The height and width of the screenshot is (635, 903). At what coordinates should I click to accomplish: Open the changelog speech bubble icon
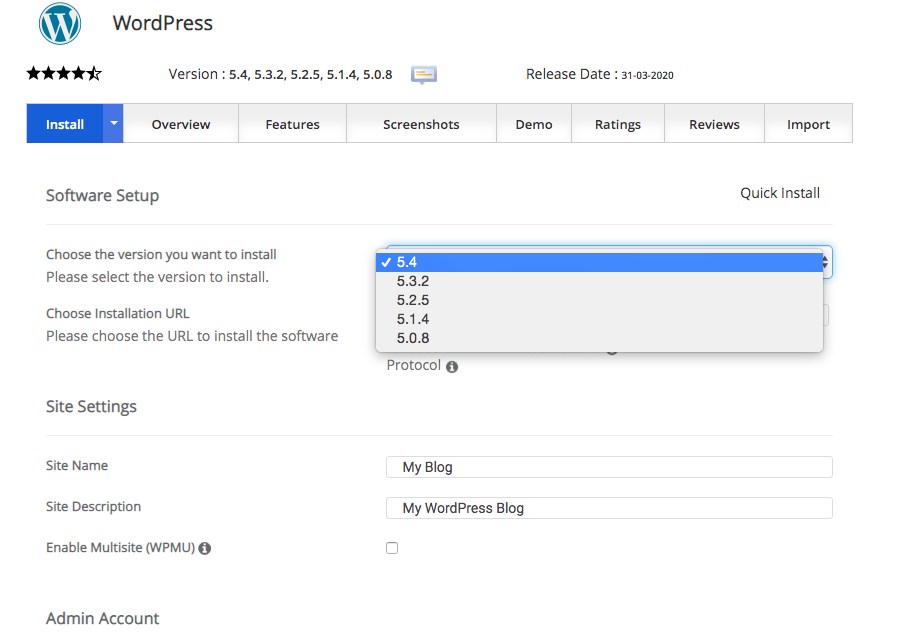[x=424, y=74]
